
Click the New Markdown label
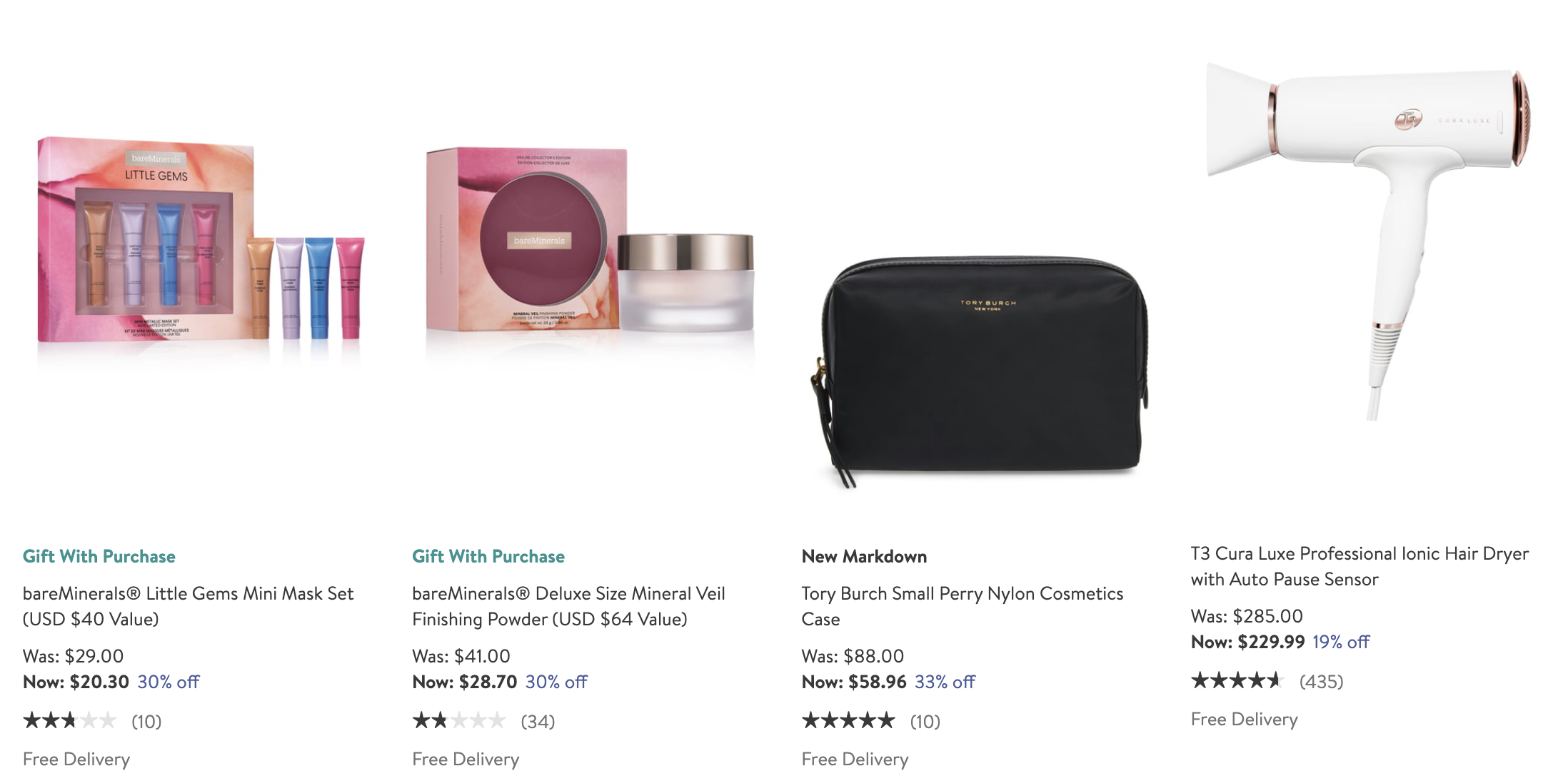point(864,556)
